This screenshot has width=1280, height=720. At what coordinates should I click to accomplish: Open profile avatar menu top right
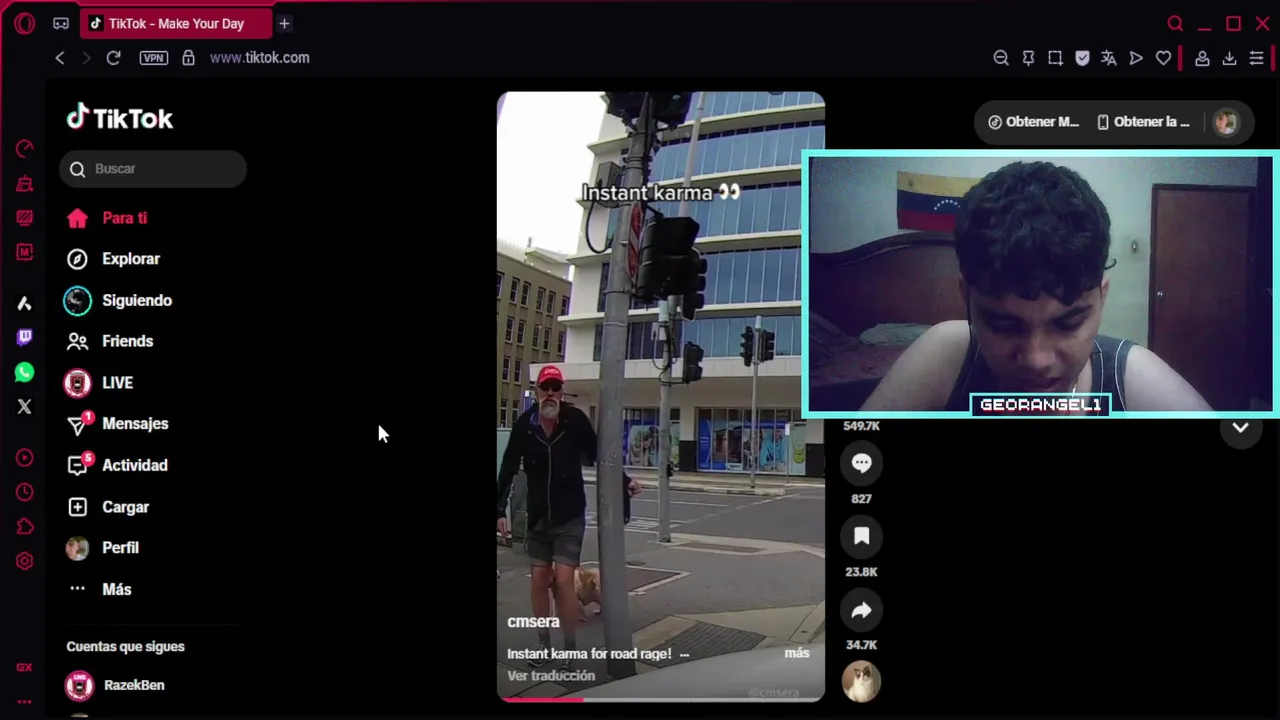click(x=1225, y=122)
